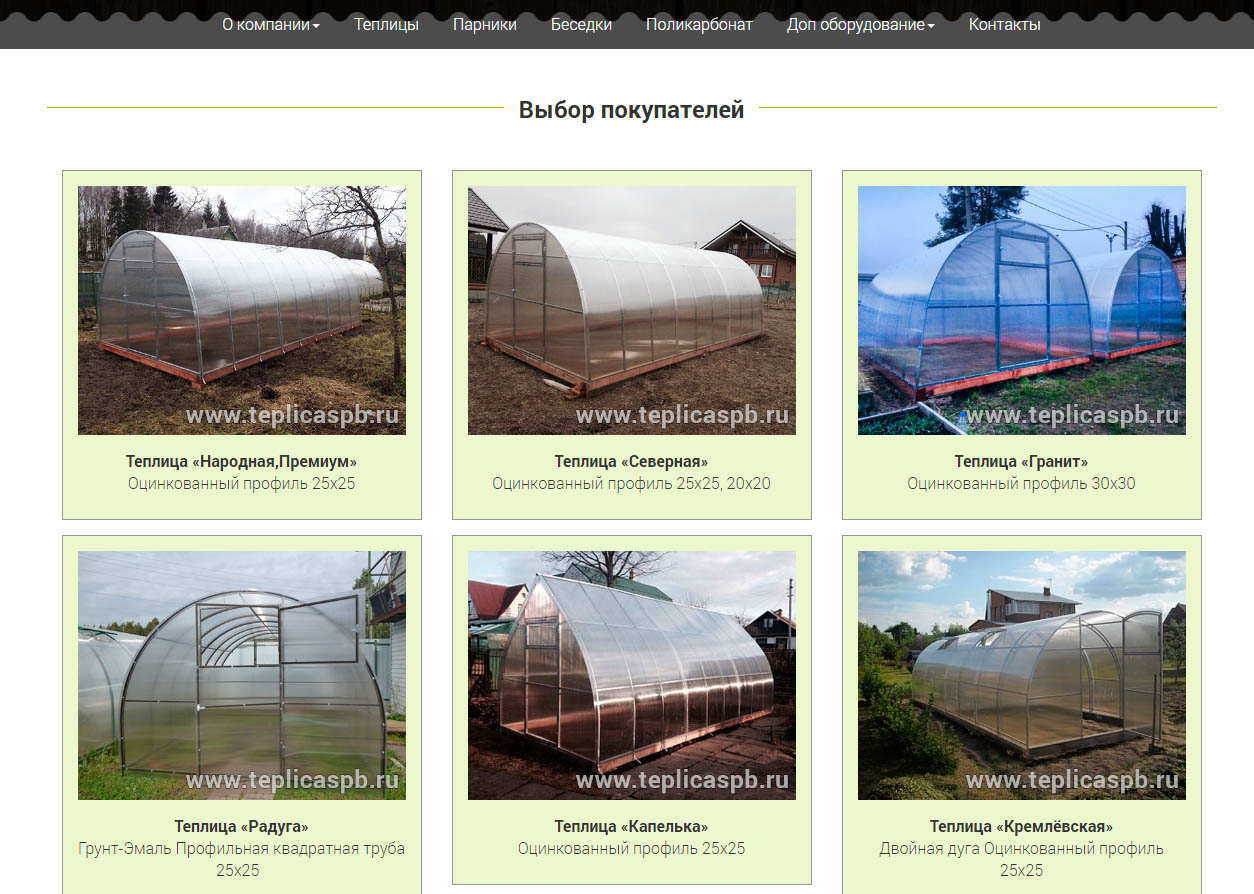The image size is (1254, 894).
Task: Click the profile description under «Капелька»
Action: tap(632, 849)
